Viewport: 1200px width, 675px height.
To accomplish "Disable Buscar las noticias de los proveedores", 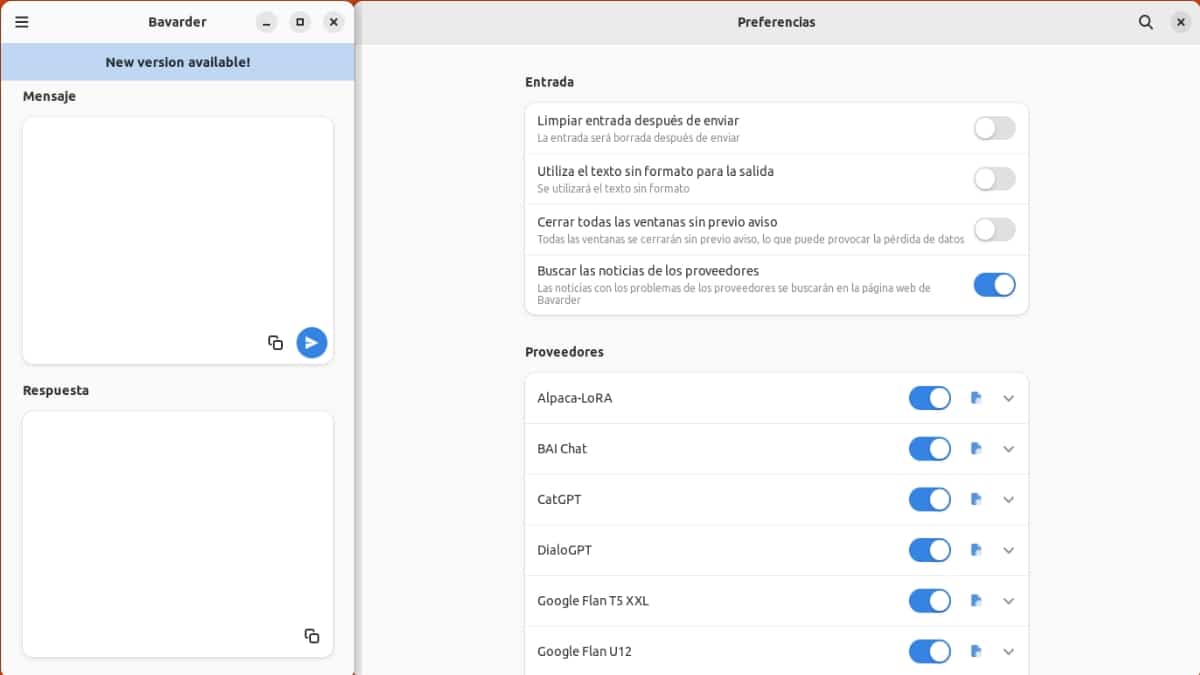I will point(994,285).
